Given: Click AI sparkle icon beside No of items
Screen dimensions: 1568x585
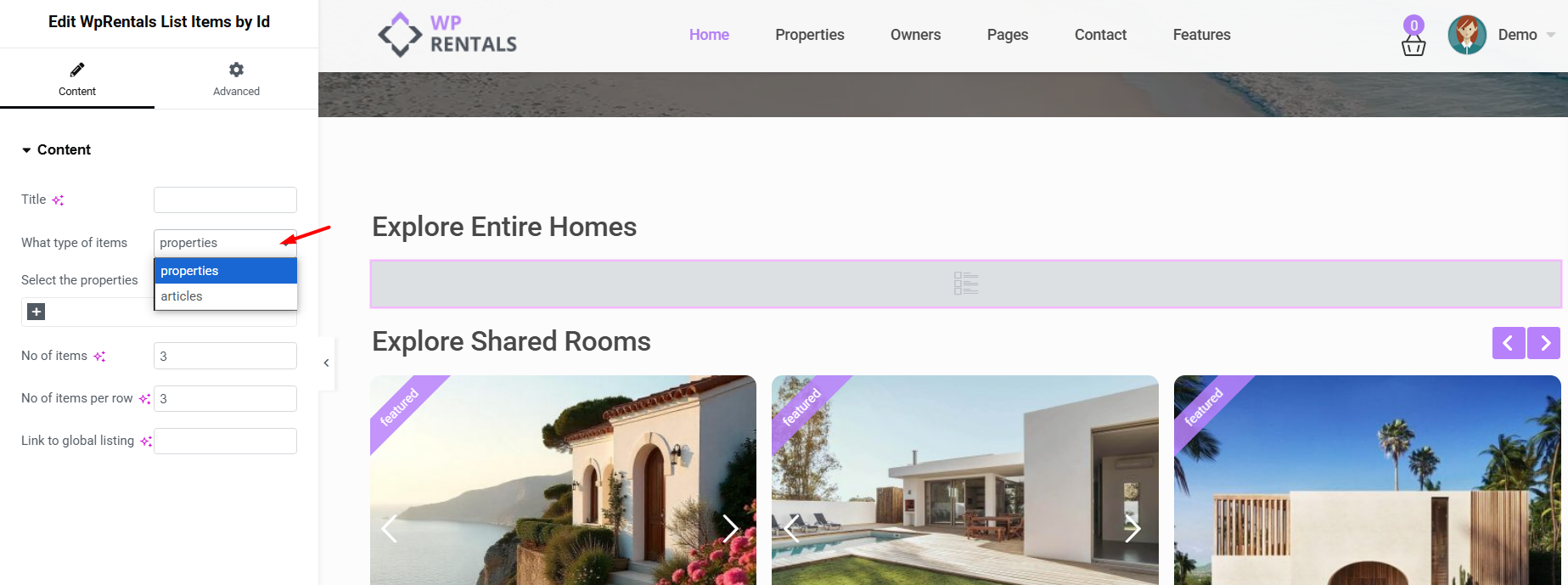Looking at the screenshot, I should click(x=99, y=357).
